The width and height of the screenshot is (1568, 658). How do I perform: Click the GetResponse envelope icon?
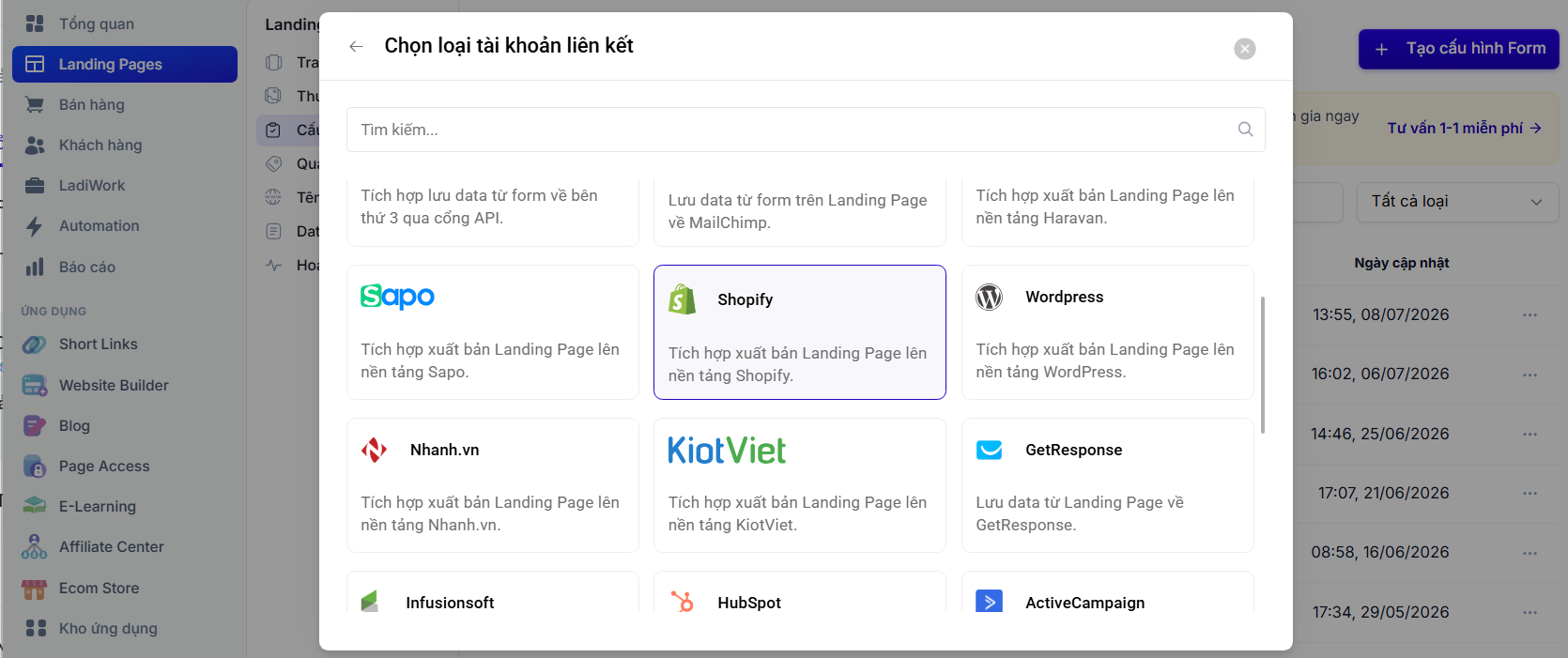click(x=990, y=450)
